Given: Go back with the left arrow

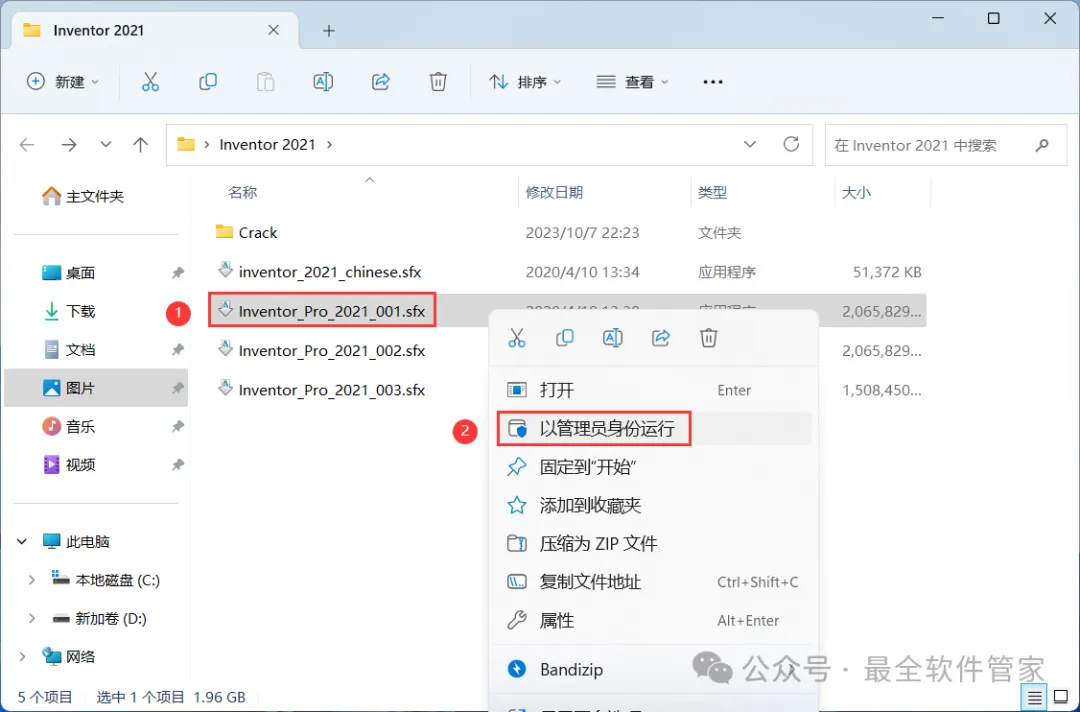Looking at the screenshot, I should (x=27, y=145).
